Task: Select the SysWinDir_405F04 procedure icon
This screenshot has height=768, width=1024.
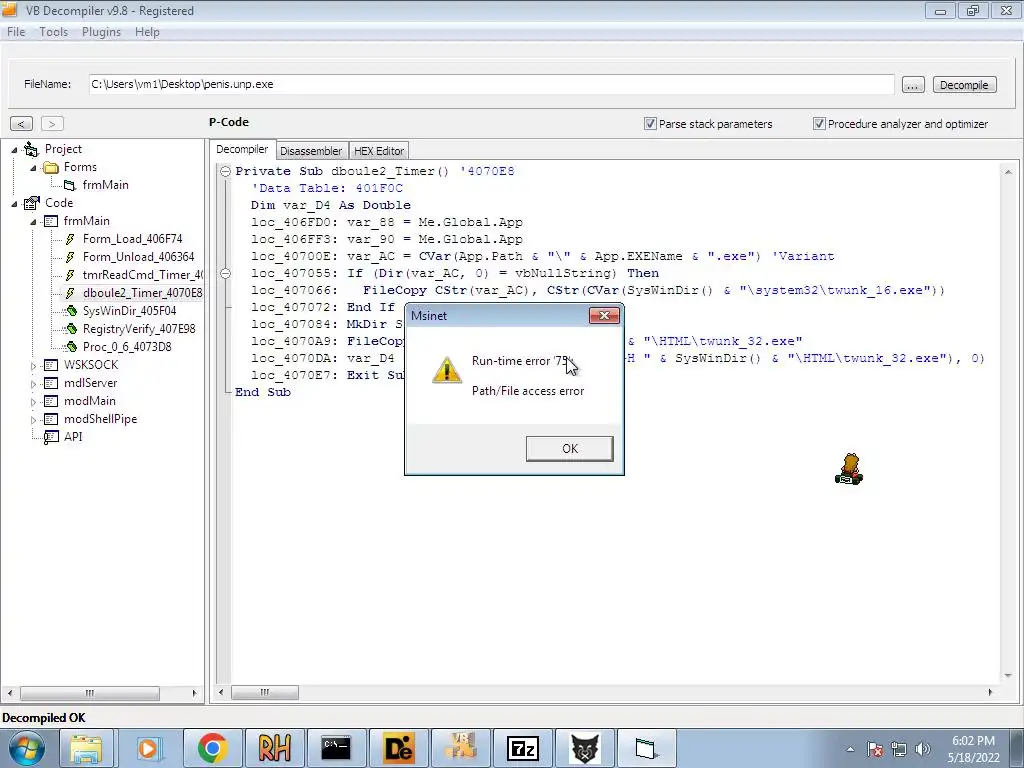Action: click(71, 311)
